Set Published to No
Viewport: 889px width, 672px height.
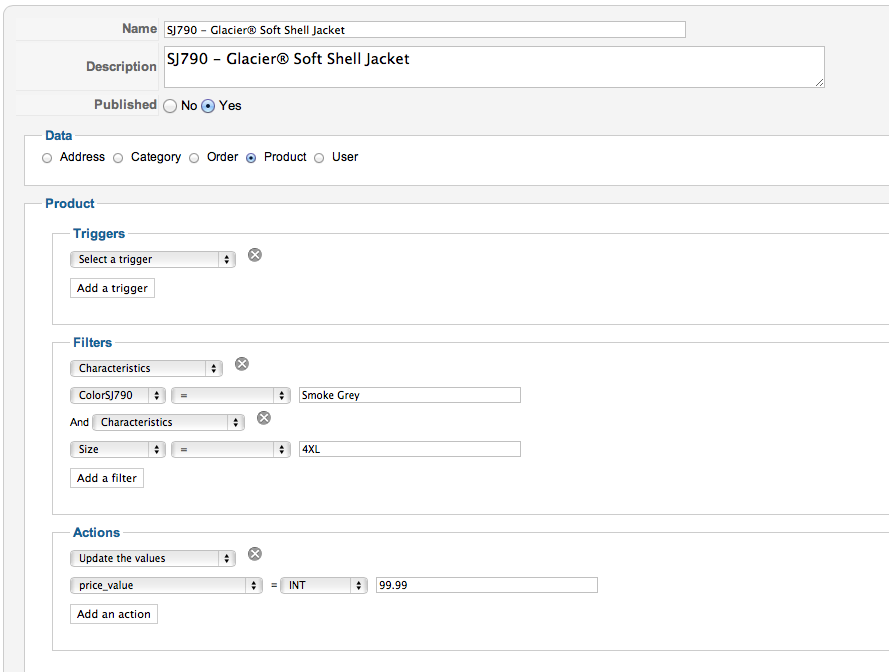point(170,106)
